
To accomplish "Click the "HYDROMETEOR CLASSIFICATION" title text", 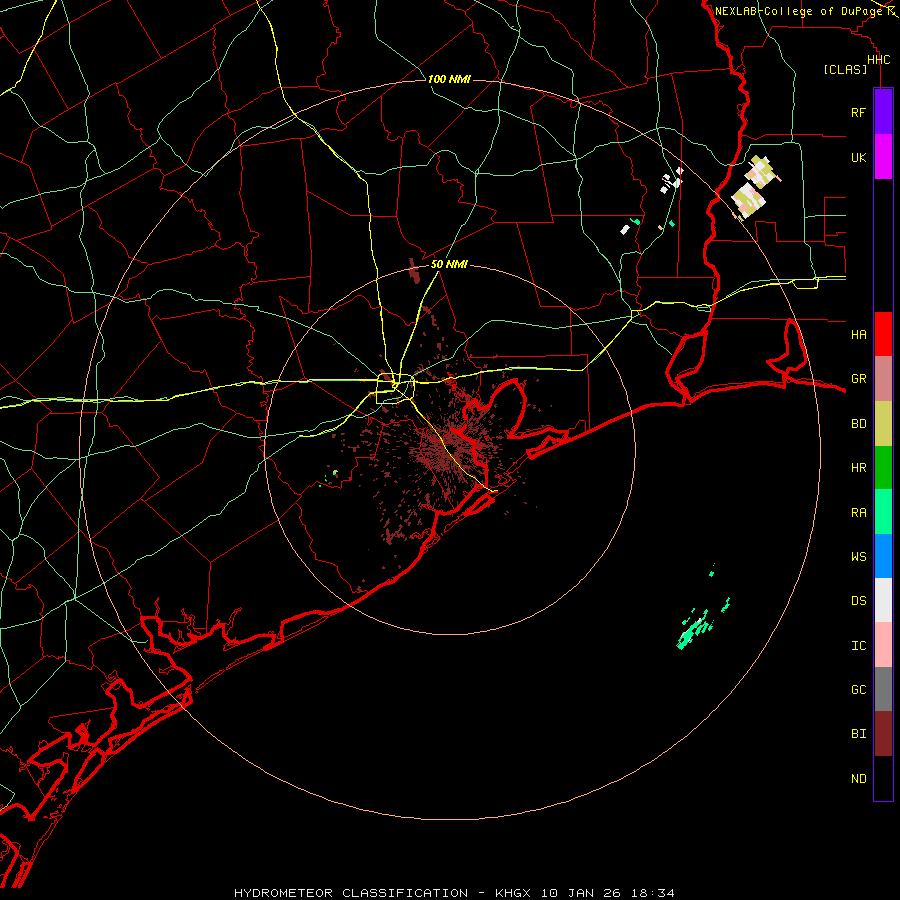I will [351, 893].
